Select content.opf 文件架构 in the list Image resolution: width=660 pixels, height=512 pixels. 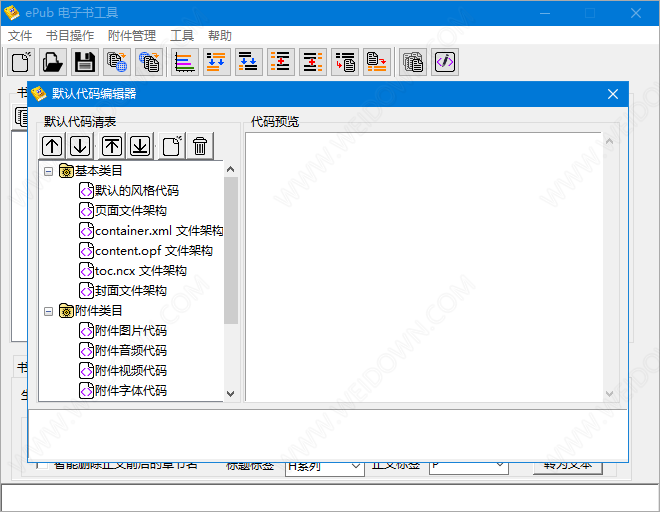[x=153, y=251]
